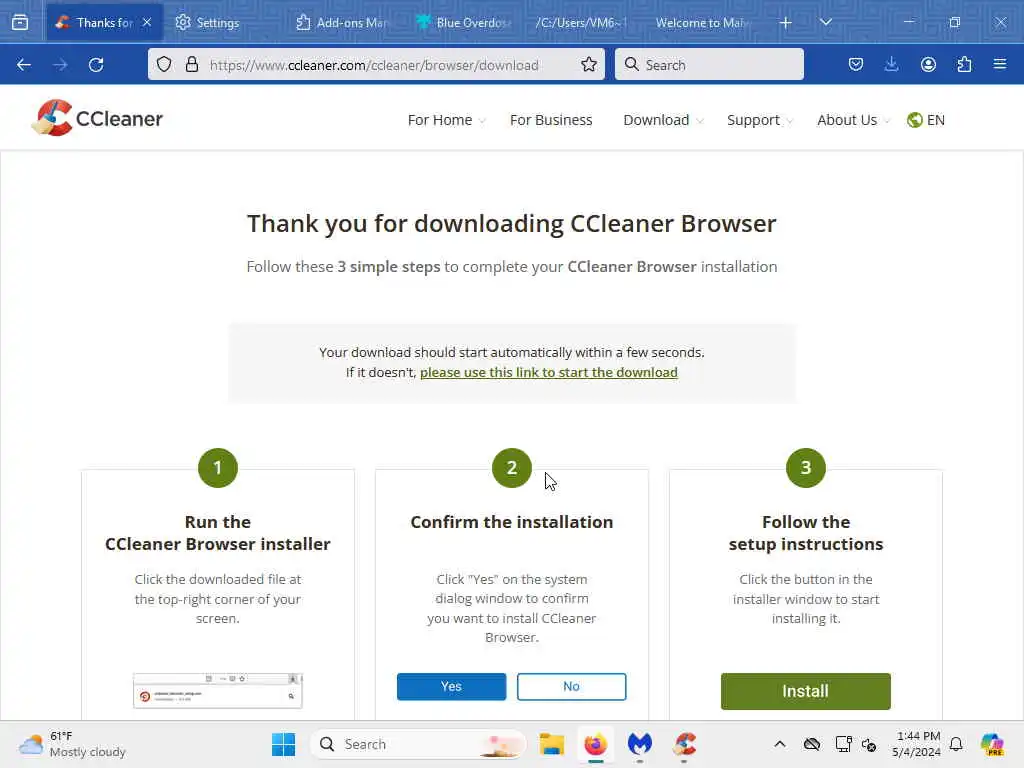Open CCleaner app in taskbar
The width and height of the screenshot is (1024, 768).
(x=684, y=744)
